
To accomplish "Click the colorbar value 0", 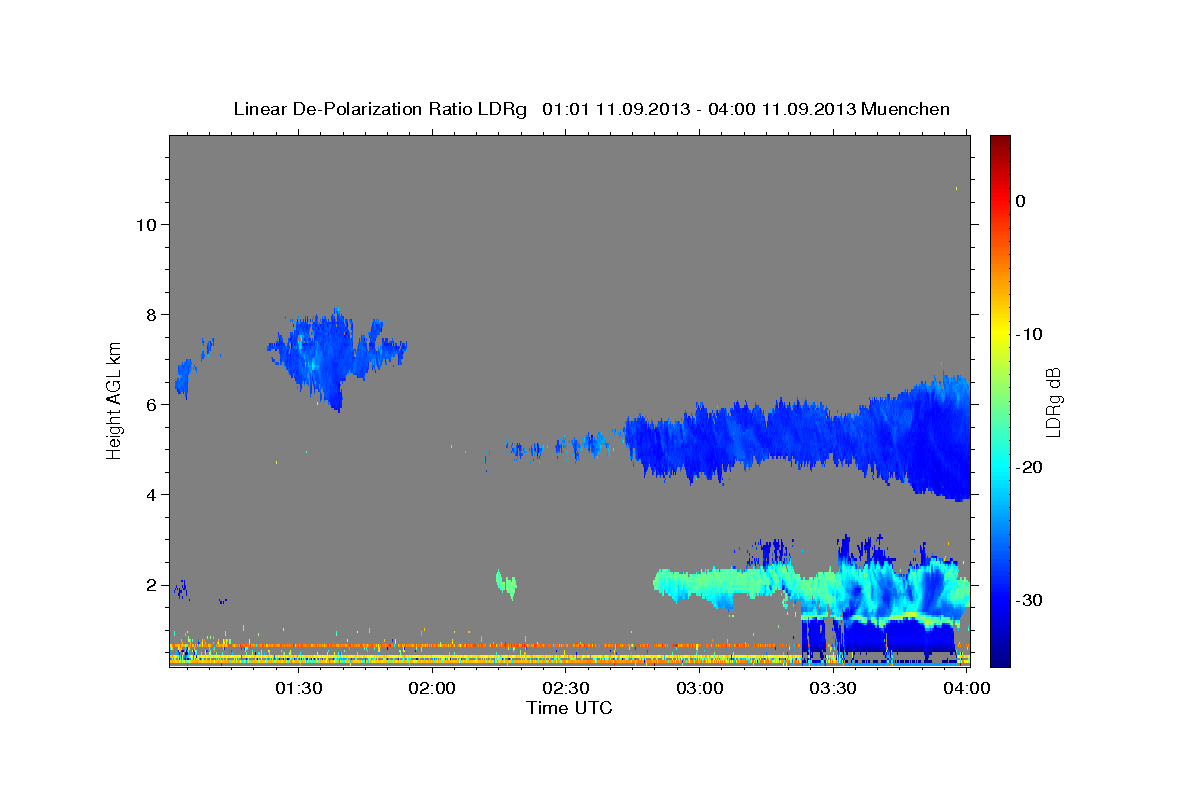I will [1021, 201].
